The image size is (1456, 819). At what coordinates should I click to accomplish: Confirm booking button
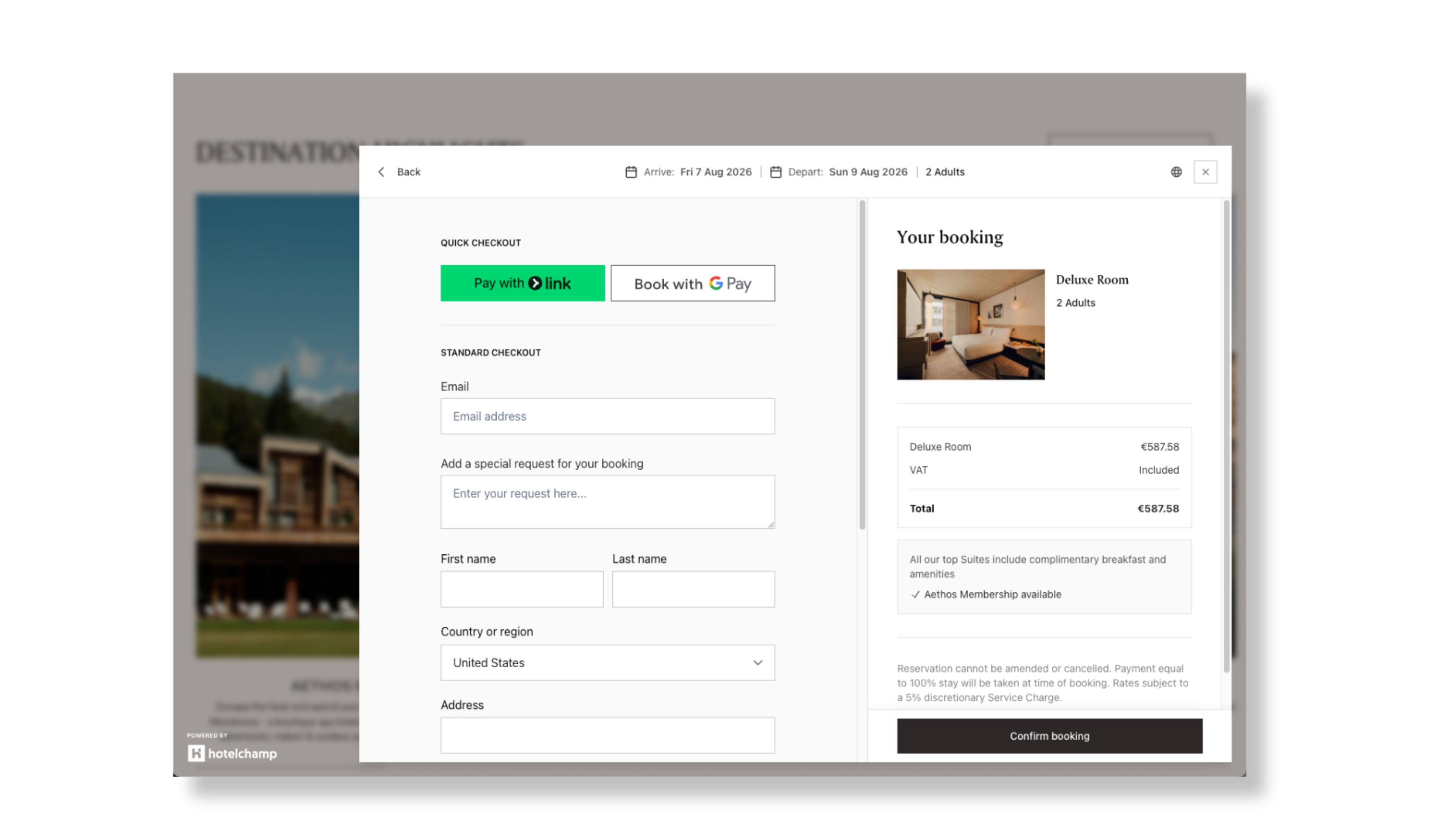pos(1050,736)
